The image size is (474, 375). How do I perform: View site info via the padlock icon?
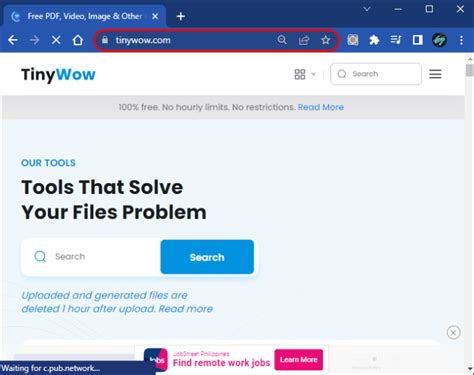tap(105, 40)
